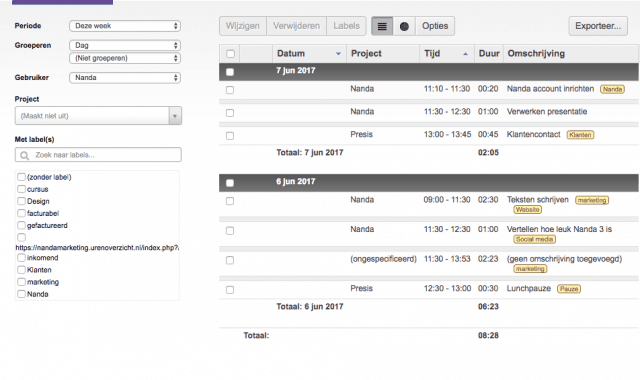Click the Website label tag
The image size is (640, 380).
click(x=527, y=210)
